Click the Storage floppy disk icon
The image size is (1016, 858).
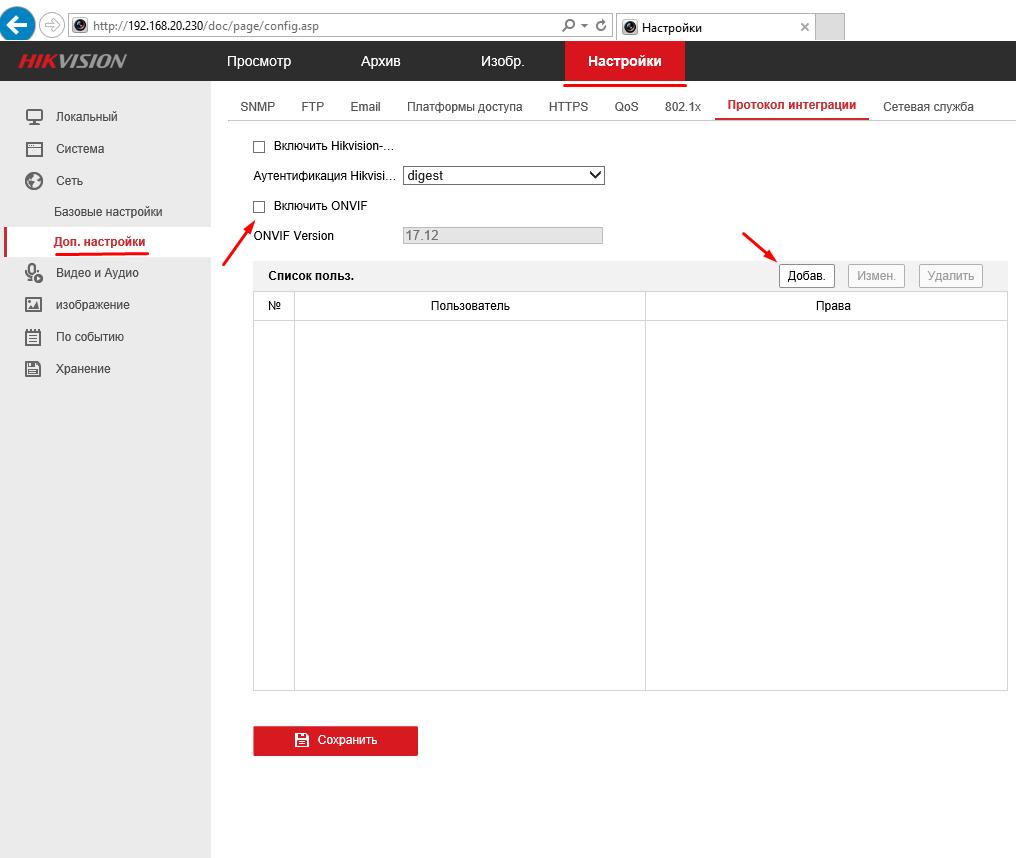[x=34, y=369]
